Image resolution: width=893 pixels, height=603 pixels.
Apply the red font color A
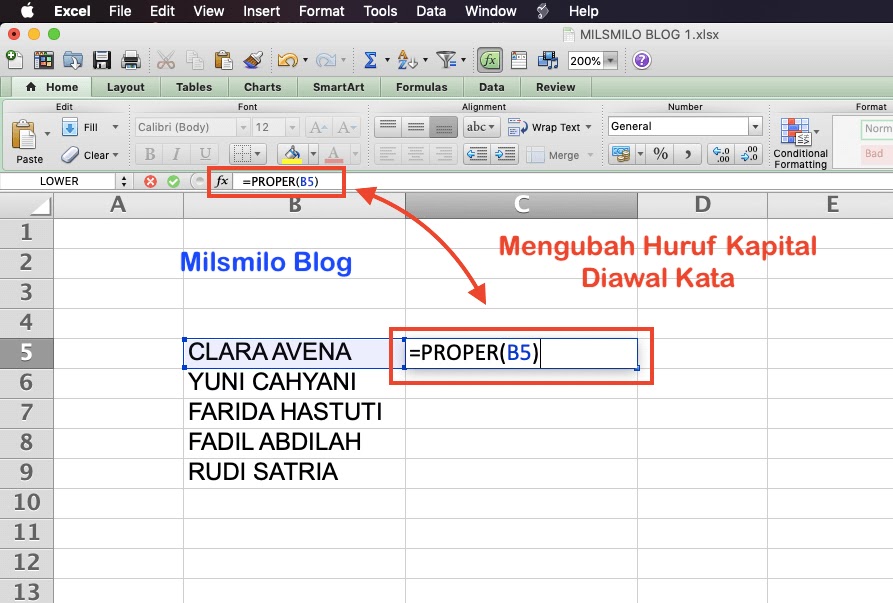pos(334,154)
